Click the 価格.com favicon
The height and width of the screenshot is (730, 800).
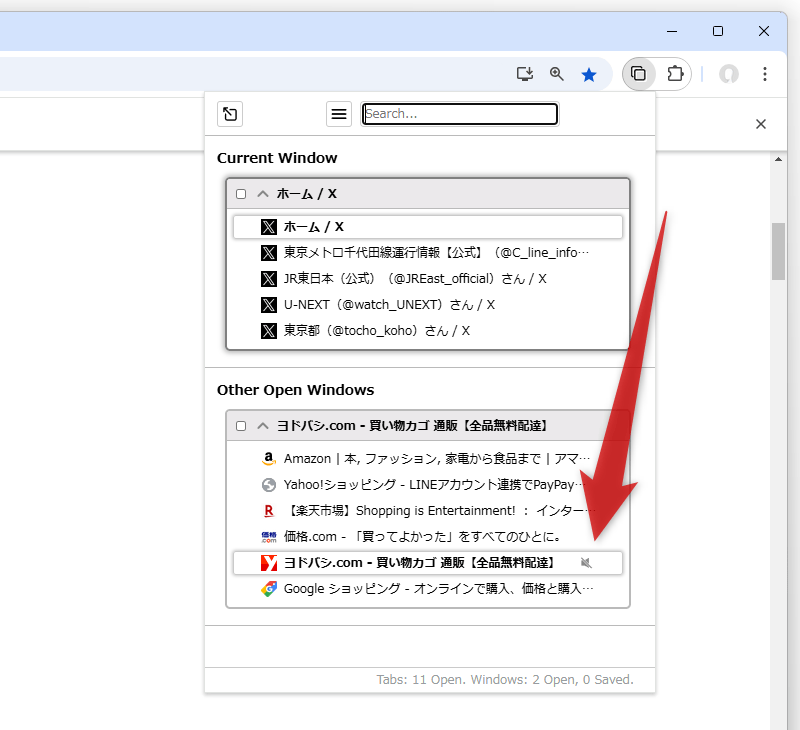pos(269,537)
